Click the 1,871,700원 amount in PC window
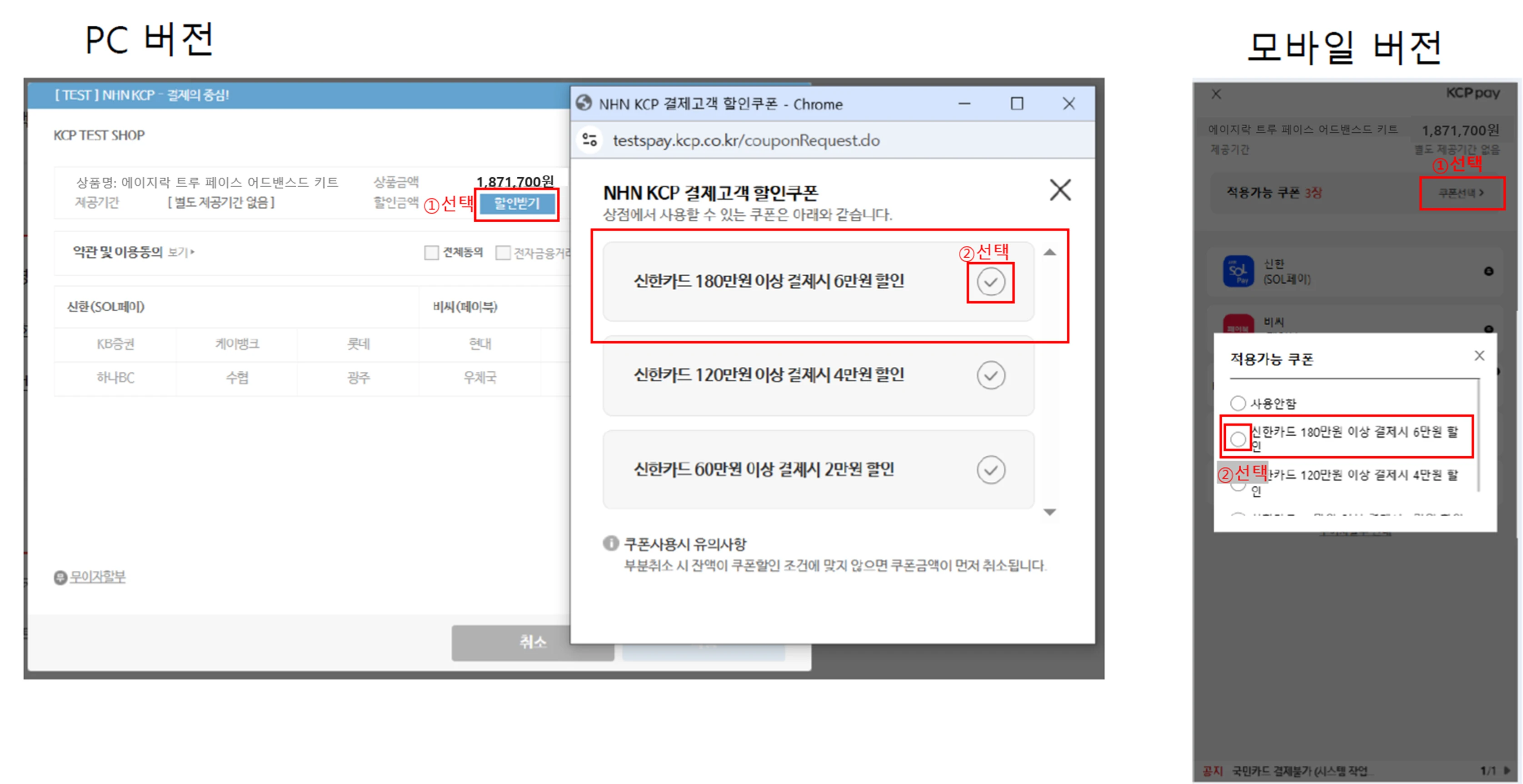This screenshot has width=1523, height=784. (515, 181)
